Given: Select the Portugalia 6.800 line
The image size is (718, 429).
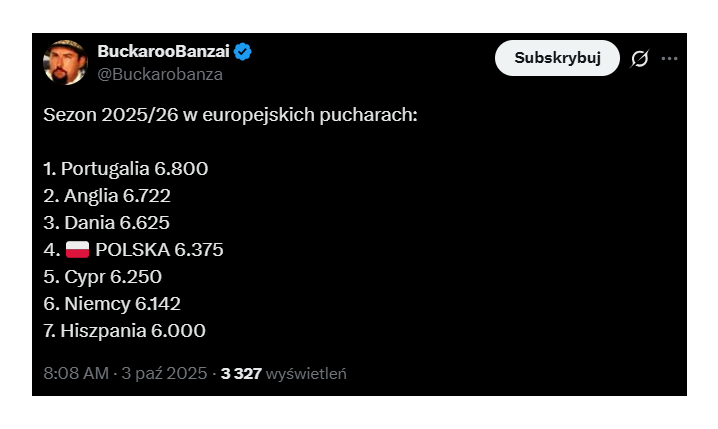Looking at the screenshot, I should pos(126,169).
